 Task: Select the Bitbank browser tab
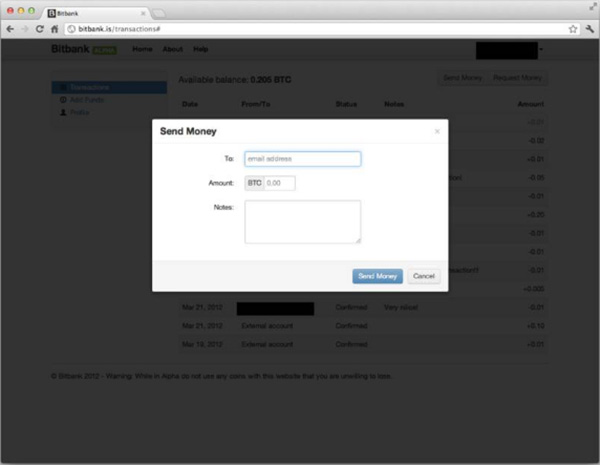[x=95, y=13]
